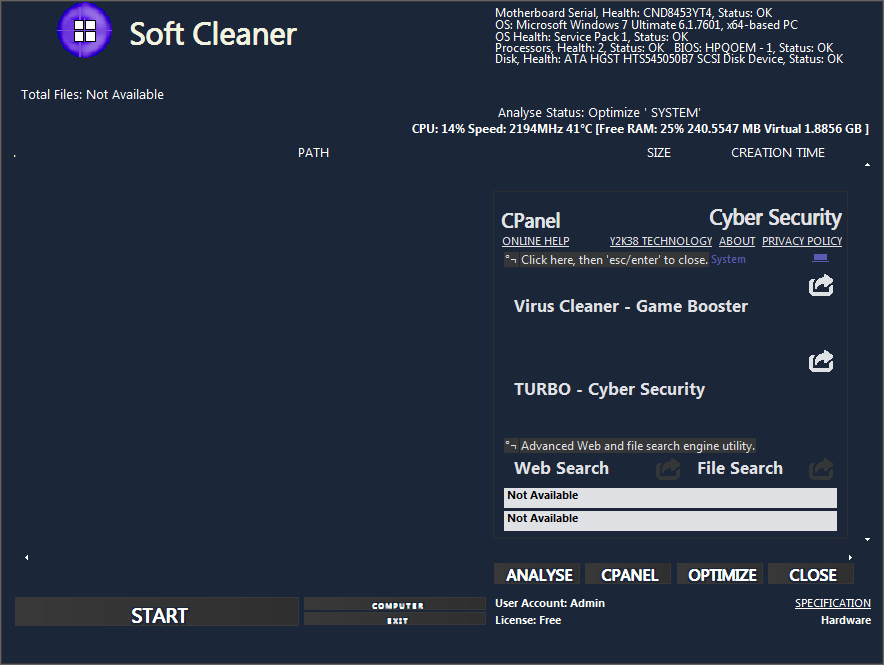
Task: View the PRIVACY POLICY link
Action: click(x=802, y=241)
